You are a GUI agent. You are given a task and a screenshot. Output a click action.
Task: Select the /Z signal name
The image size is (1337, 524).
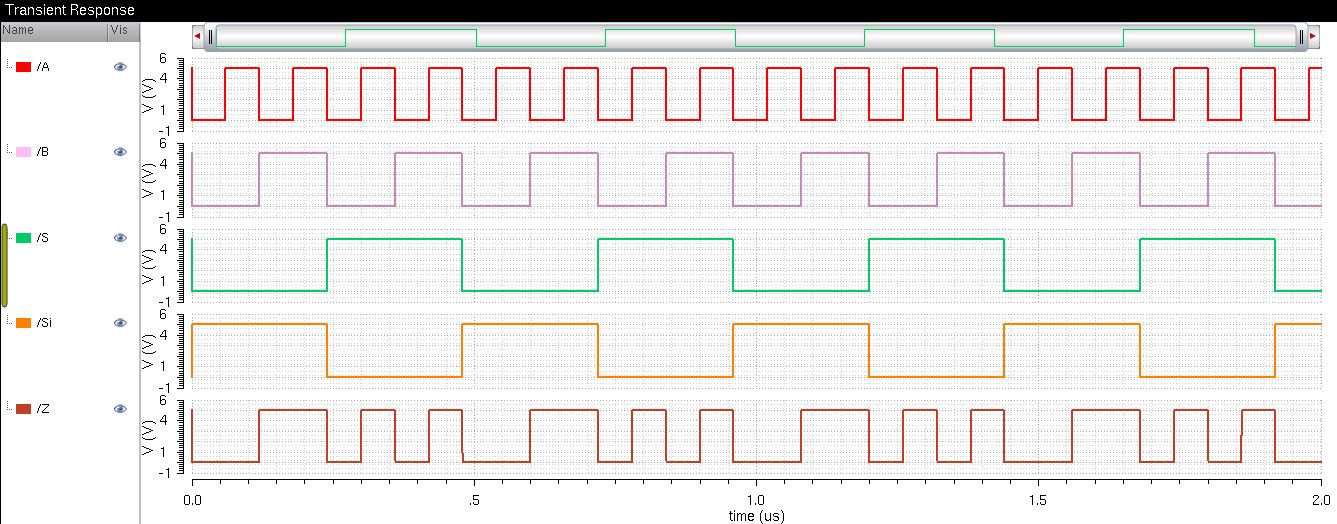[x=43, y=409]
